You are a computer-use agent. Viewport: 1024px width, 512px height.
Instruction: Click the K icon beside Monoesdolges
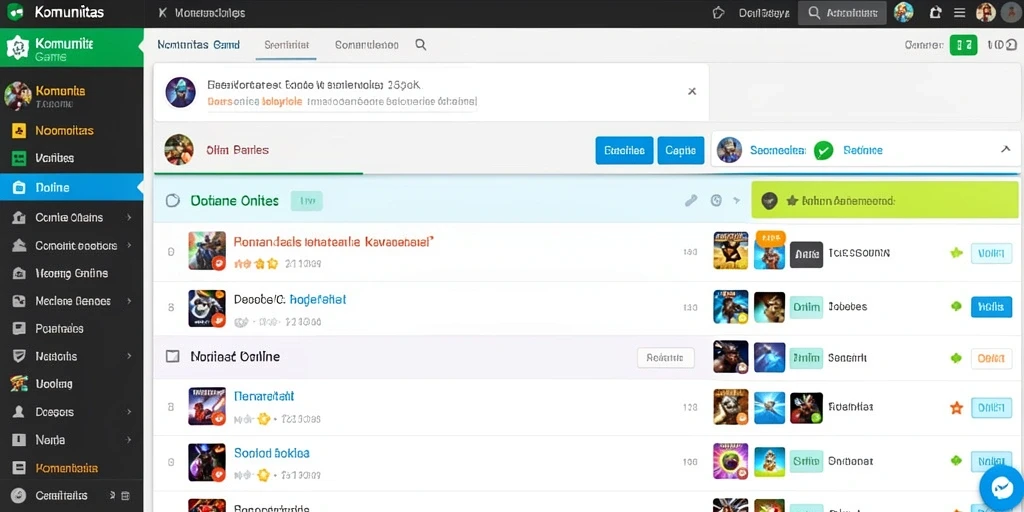click(162, 13)
